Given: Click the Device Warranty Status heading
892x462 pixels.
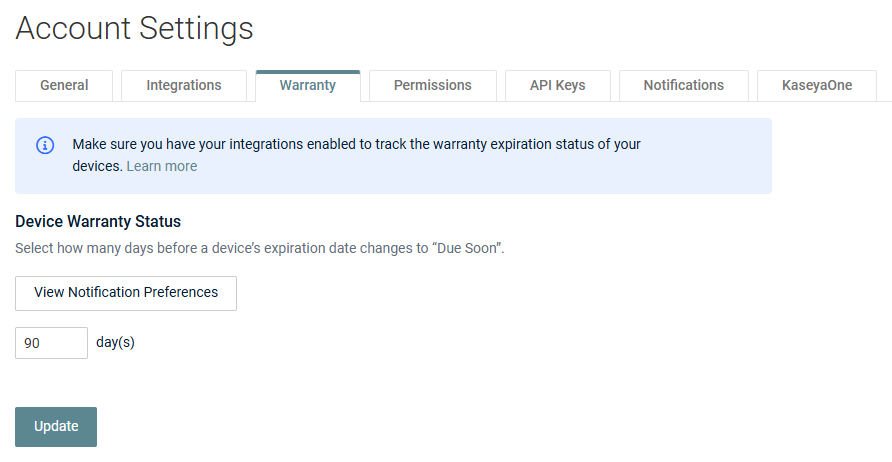Looking at the screenshot, I should [x=98, y=221].
